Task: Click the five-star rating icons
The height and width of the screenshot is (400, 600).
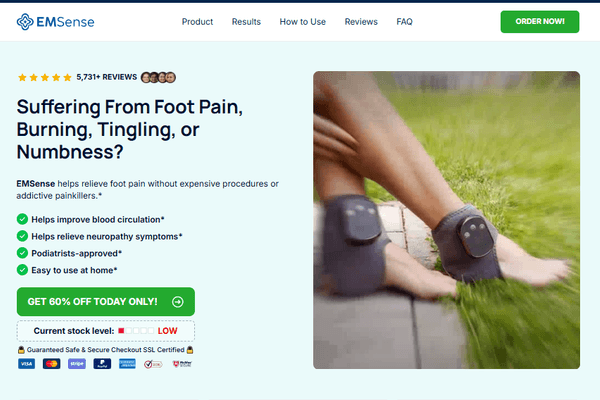Action: 45,78
